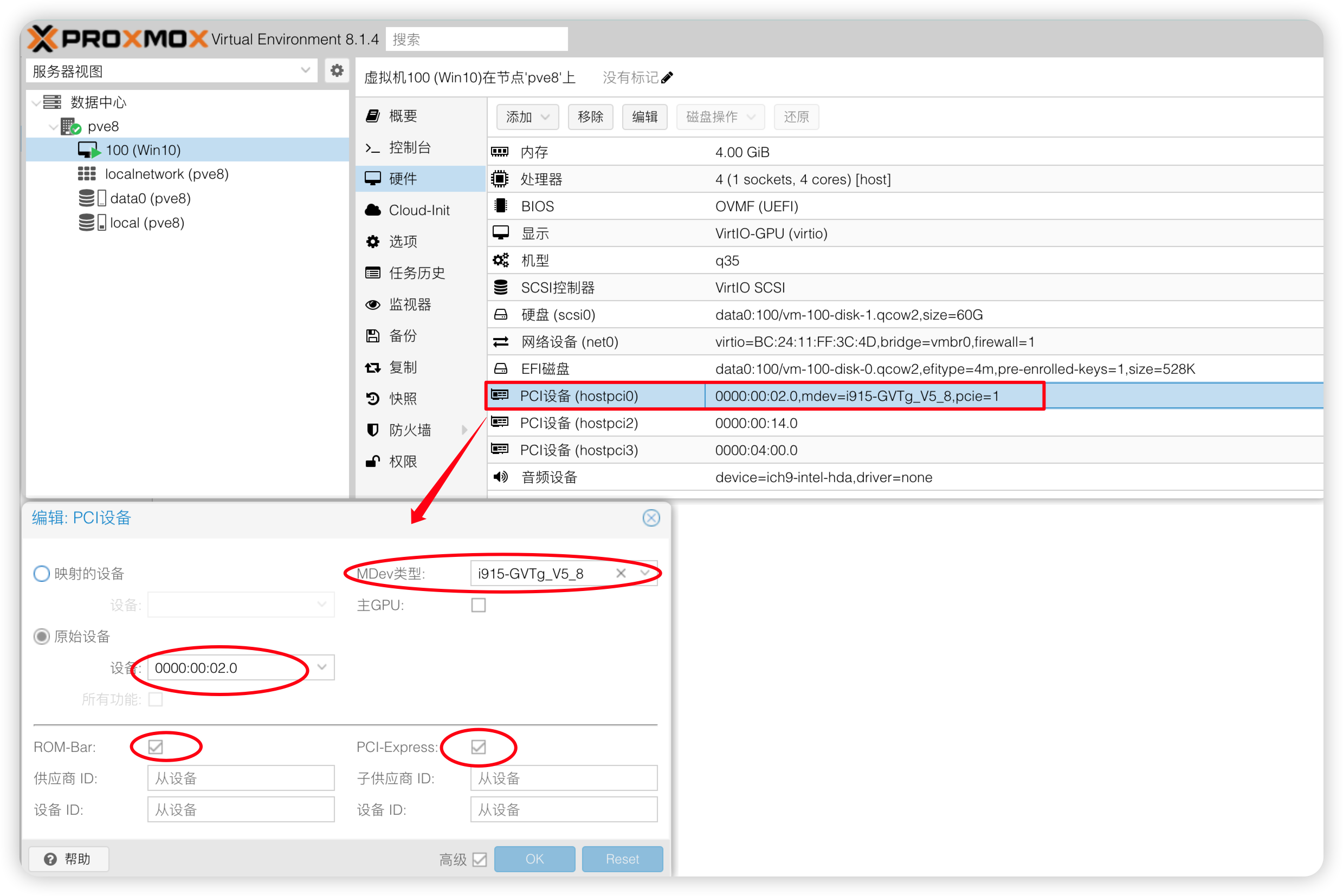Click the 硬盘 (scsi0) disk icon

coord(501,314)
